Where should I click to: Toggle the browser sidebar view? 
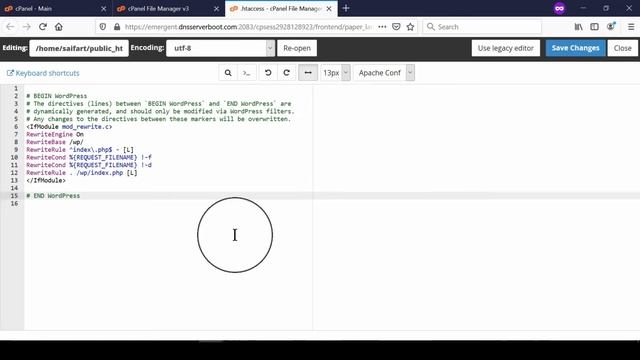594,27
